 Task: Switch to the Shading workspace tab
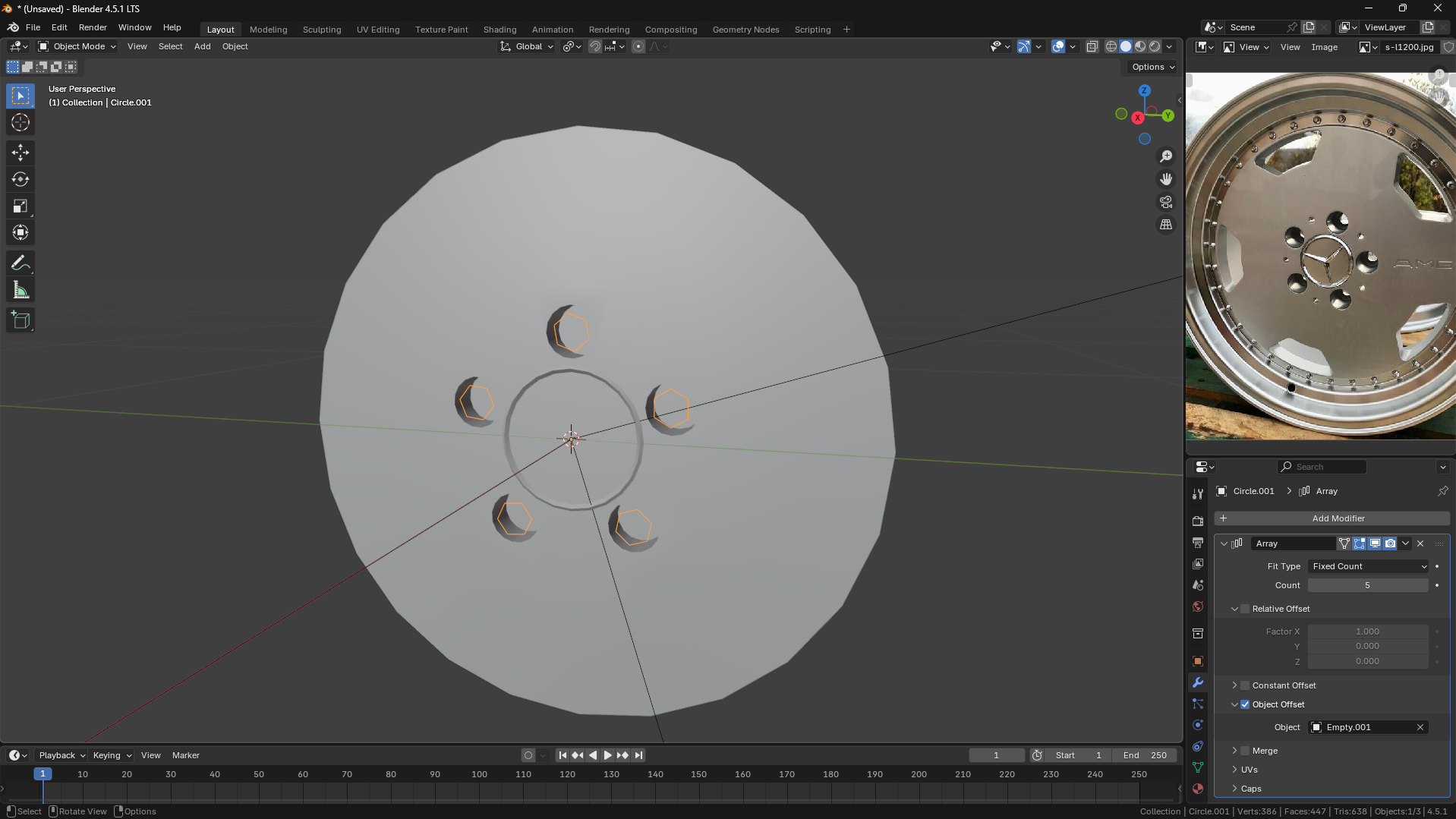tap(500, 30)
